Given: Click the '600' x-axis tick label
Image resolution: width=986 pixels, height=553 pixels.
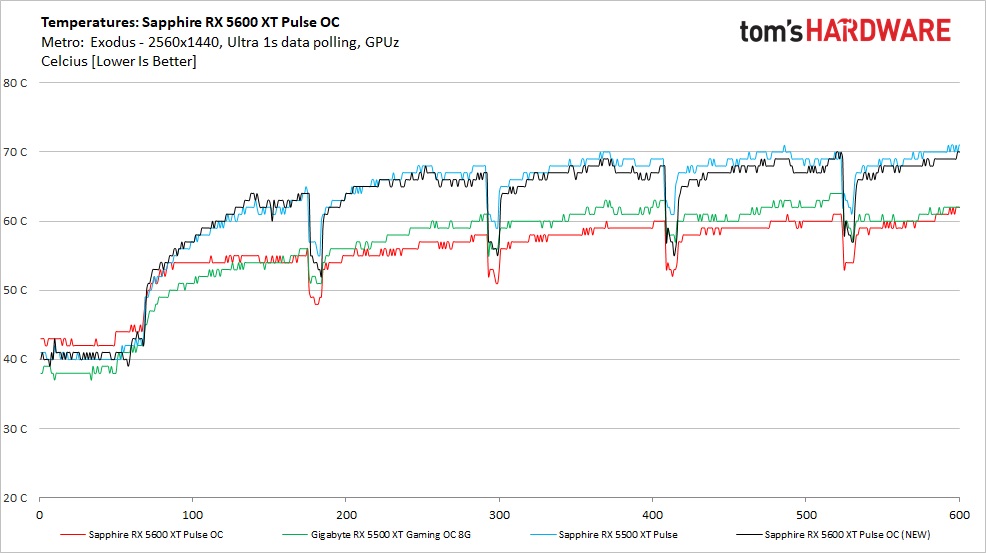Looking at the screenshot, I should click(x=960, y=515).
